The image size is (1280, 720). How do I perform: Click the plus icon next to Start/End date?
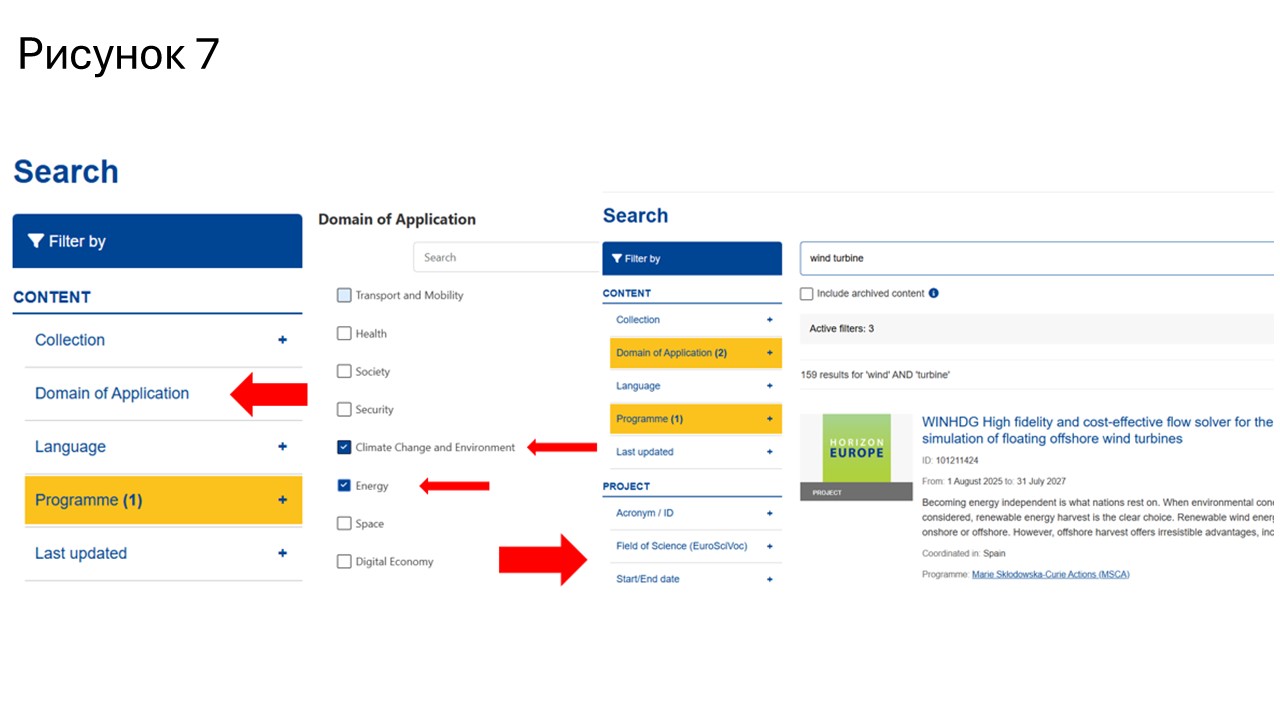pos(769,579)
